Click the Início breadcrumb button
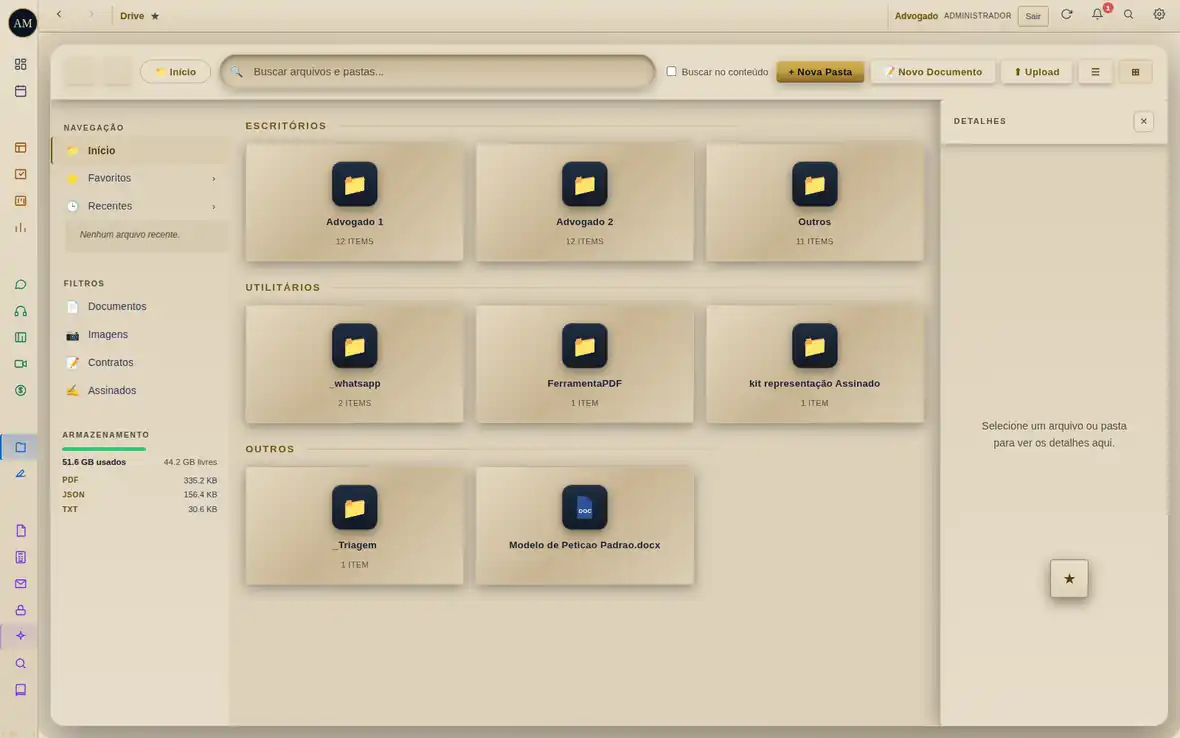The image size is (1180, 738). 175,72
